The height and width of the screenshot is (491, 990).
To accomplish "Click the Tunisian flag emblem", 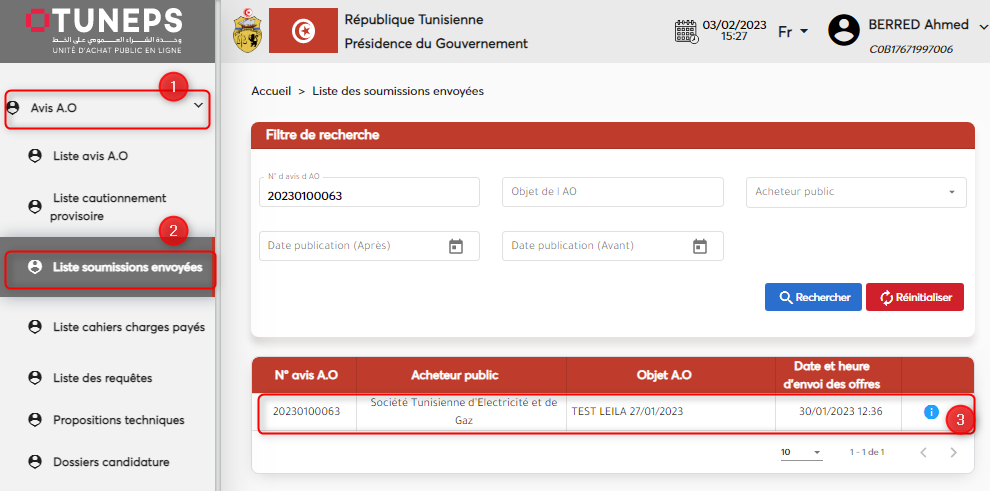I will point(301,30).
